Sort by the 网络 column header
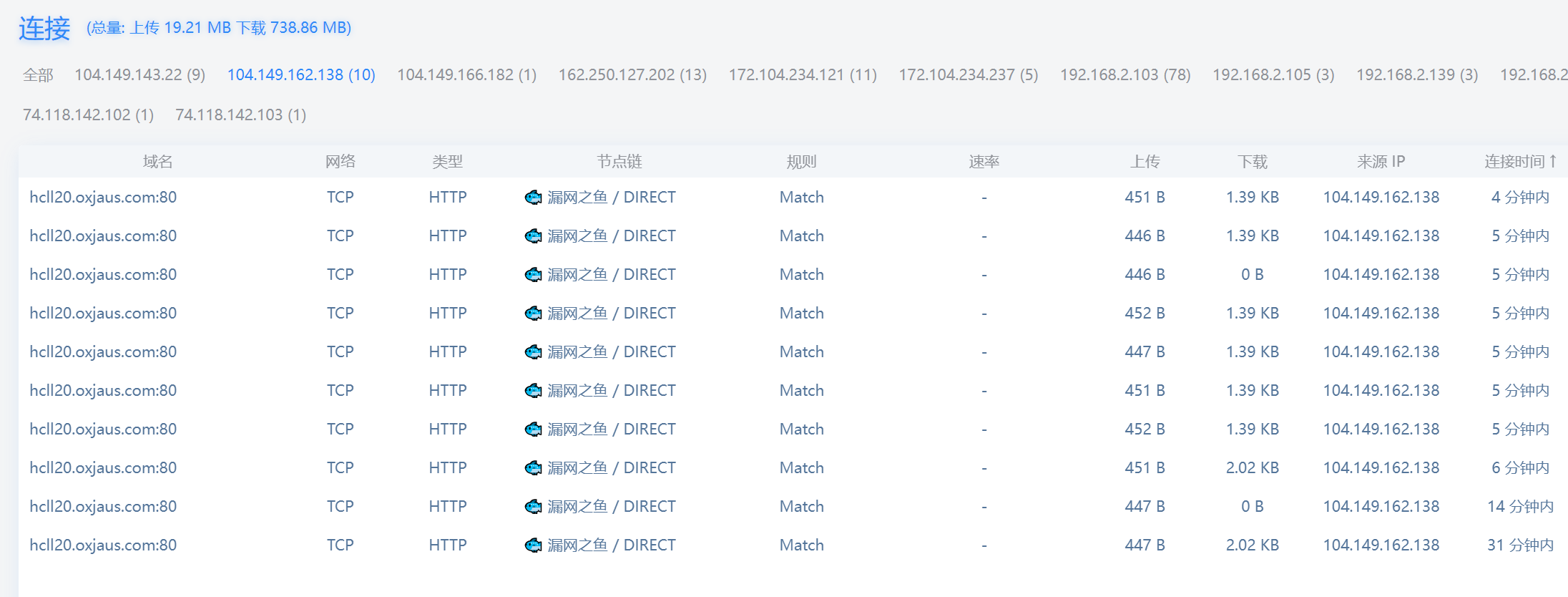 pos(340,162)
